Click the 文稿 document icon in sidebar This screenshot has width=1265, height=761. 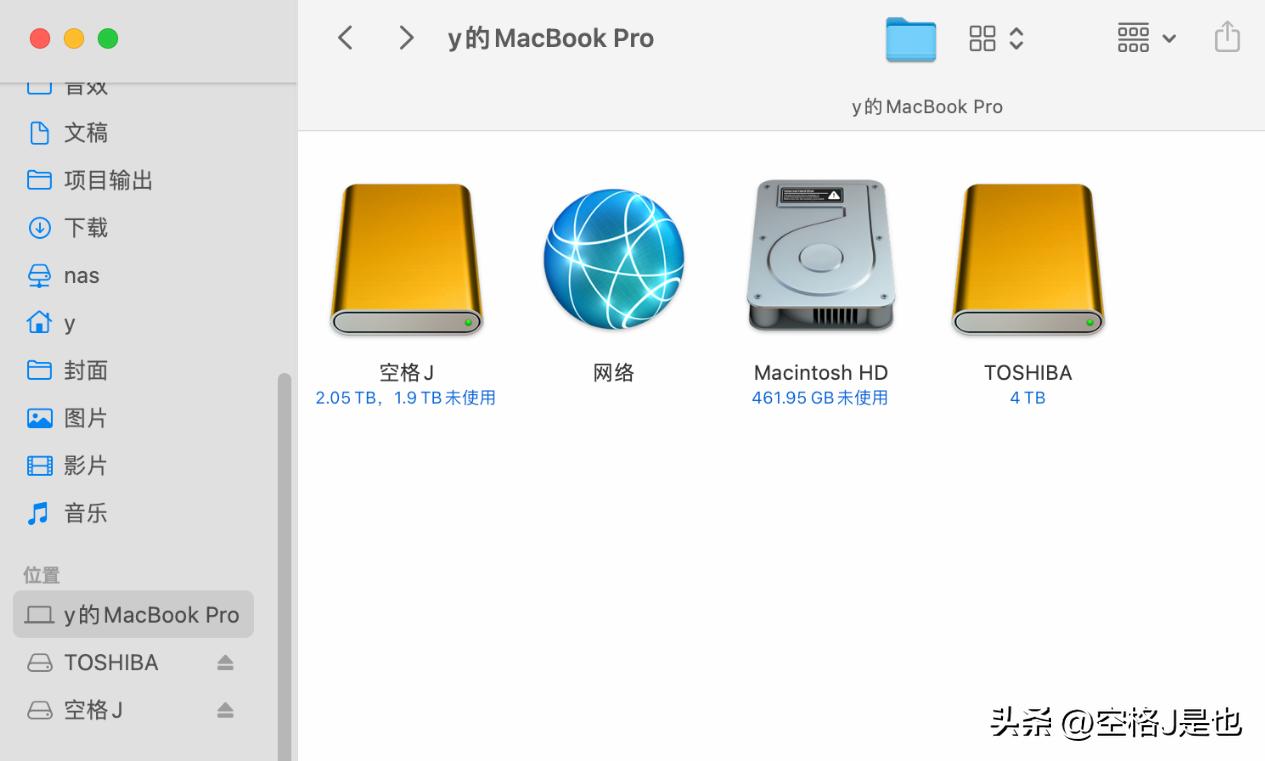coord(39,133)
